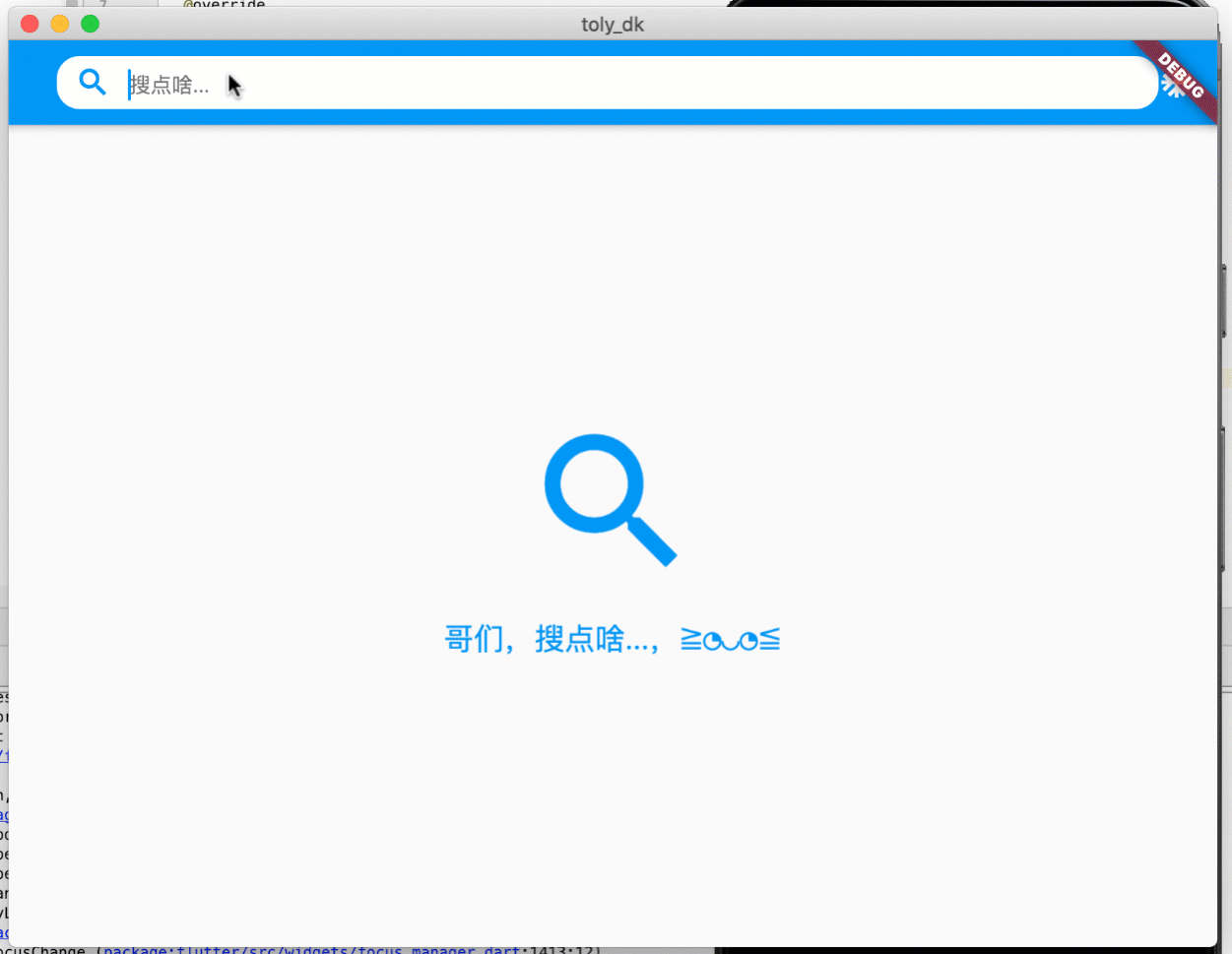This screenshot has width=1232, height=954.
Task: Click the snowflake icon beneath the DEBUG ribbon
Action: pos(1171,89)
